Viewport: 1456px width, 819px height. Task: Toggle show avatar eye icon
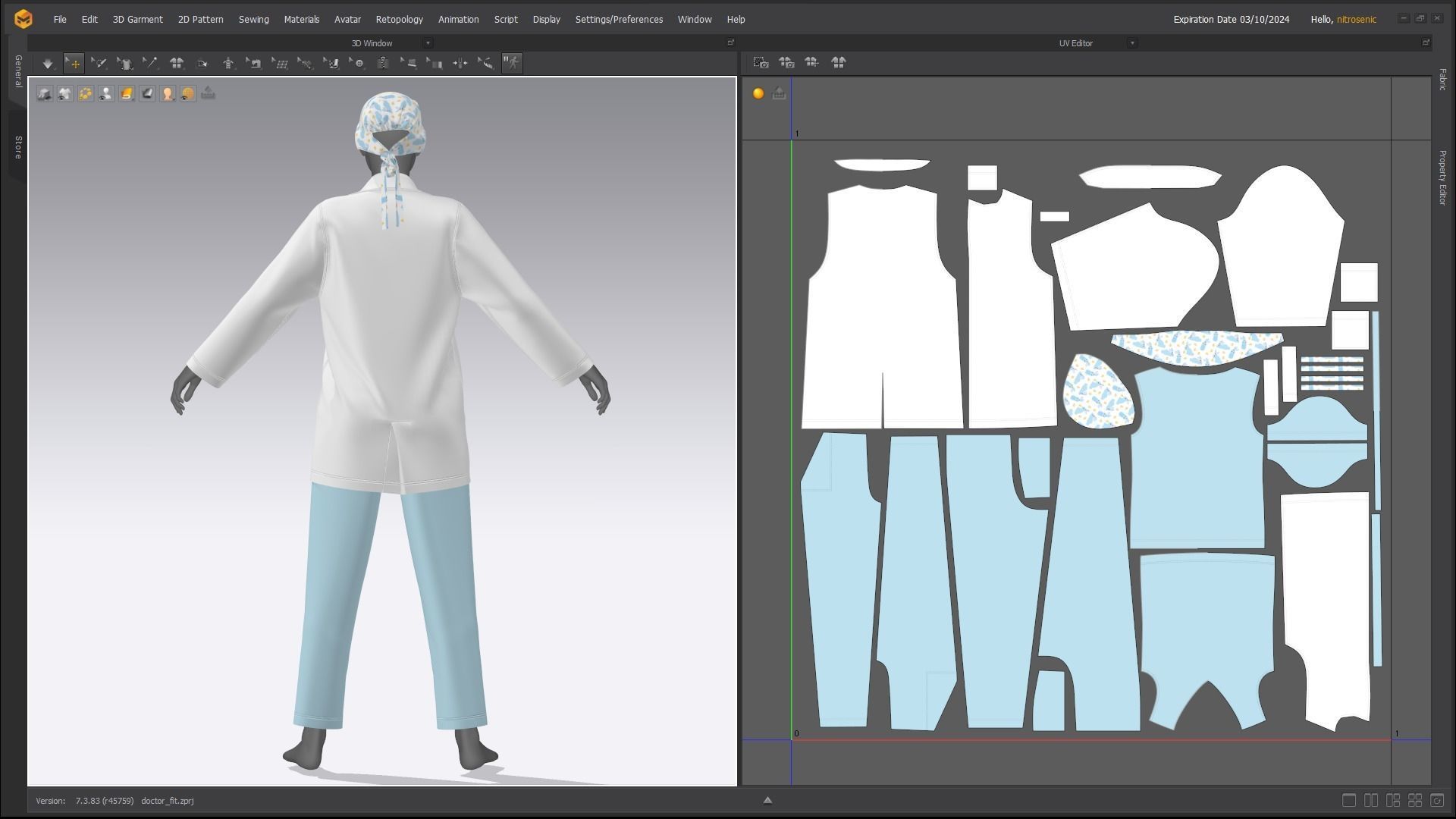(106, 93)
